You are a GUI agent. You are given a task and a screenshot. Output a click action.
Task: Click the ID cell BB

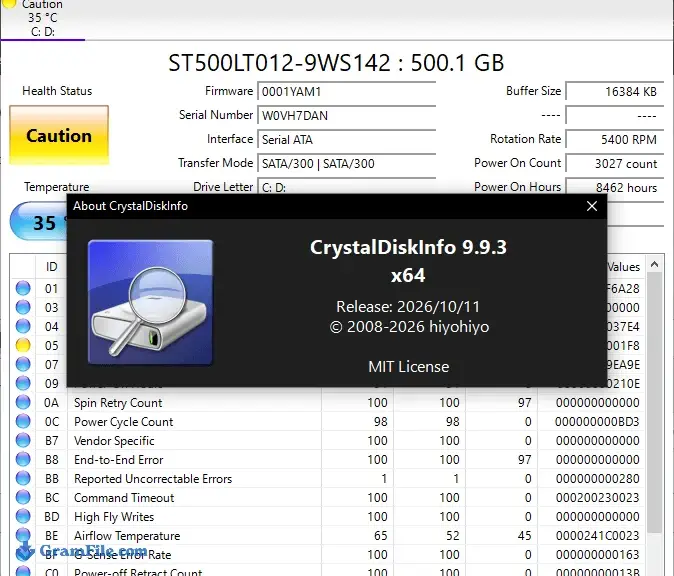click(52, 478)
